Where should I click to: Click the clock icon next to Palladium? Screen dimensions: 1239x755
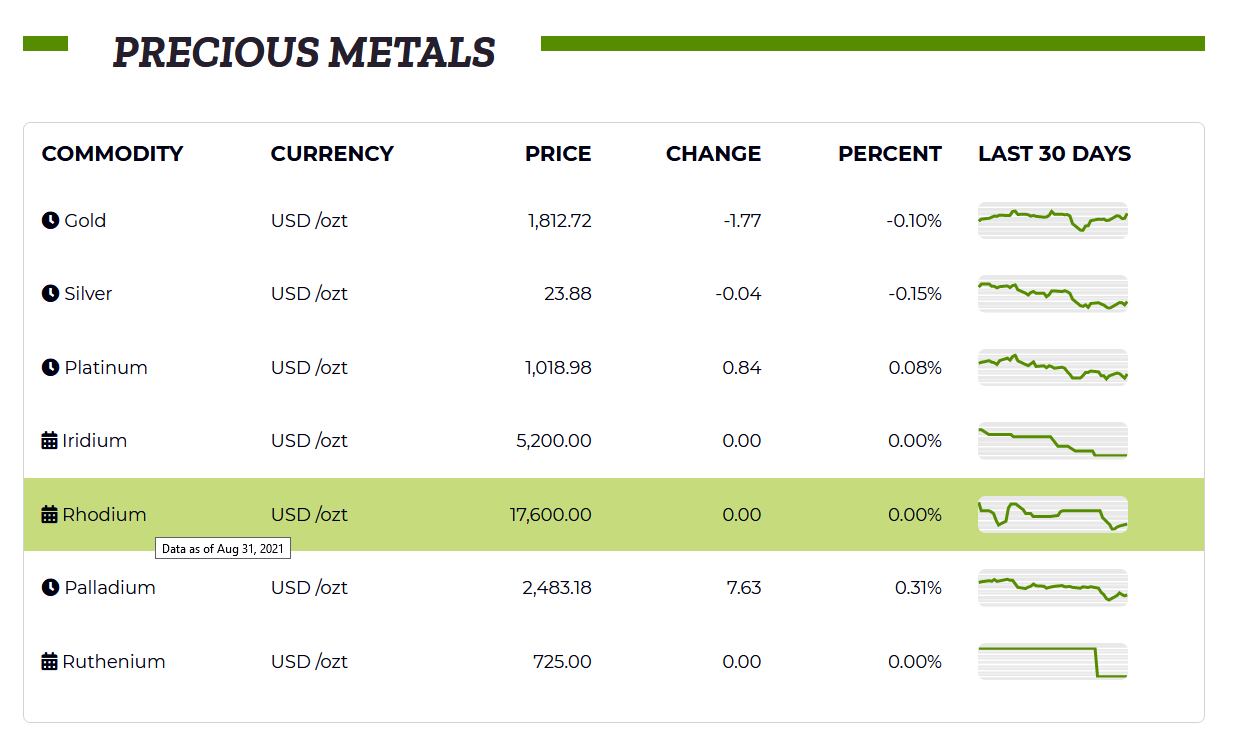pos(50,587)
